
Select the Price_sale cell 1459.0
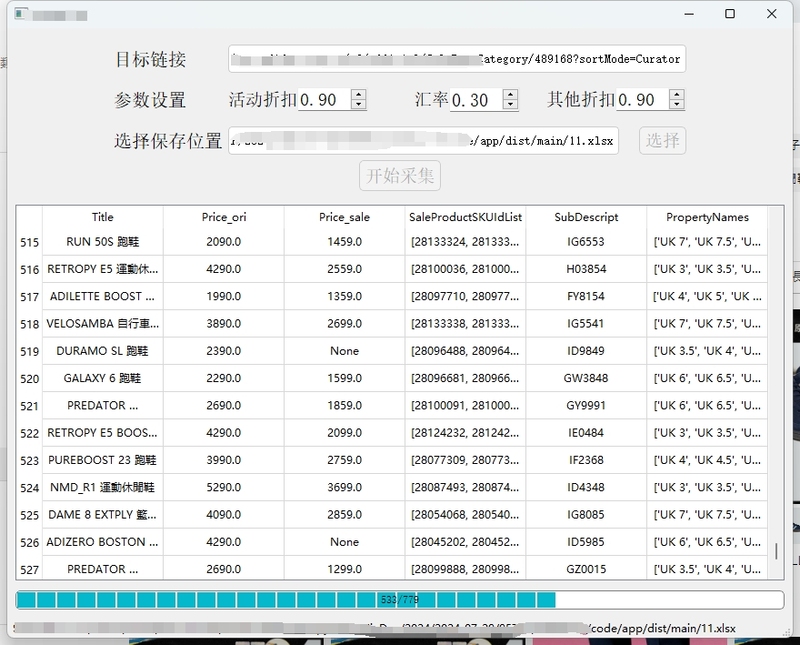pos(344,242)
